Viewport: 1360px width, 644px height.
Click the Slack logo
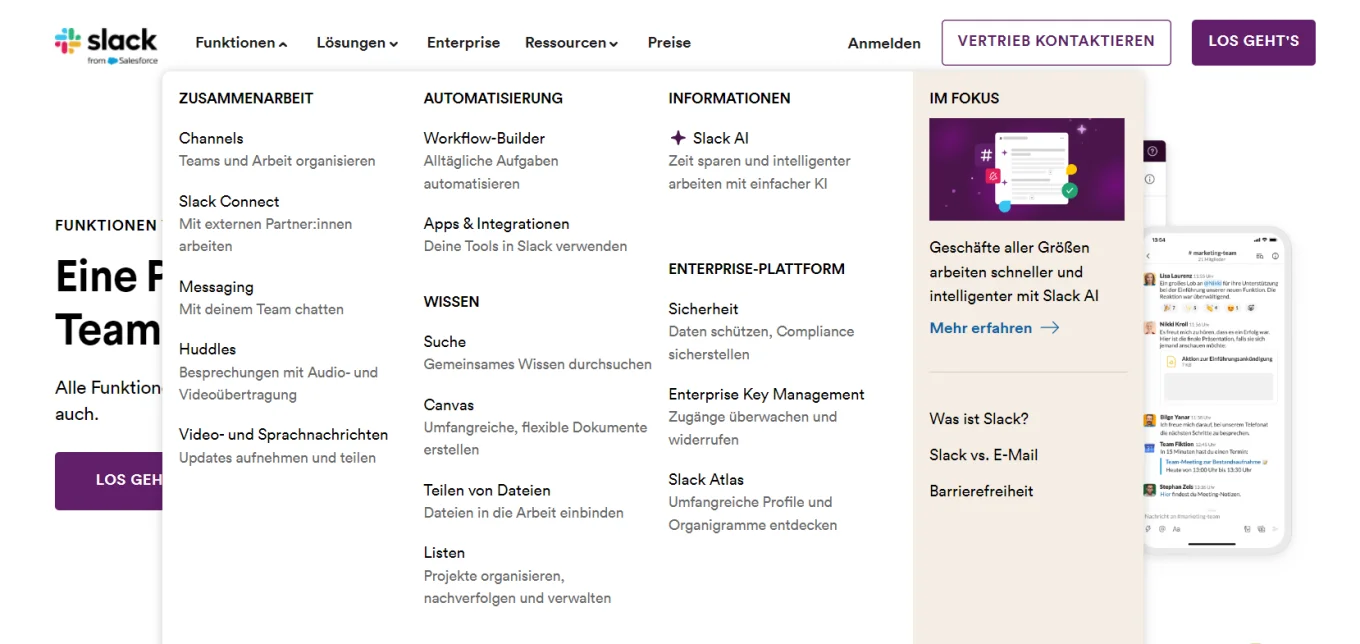pos(106,46)
